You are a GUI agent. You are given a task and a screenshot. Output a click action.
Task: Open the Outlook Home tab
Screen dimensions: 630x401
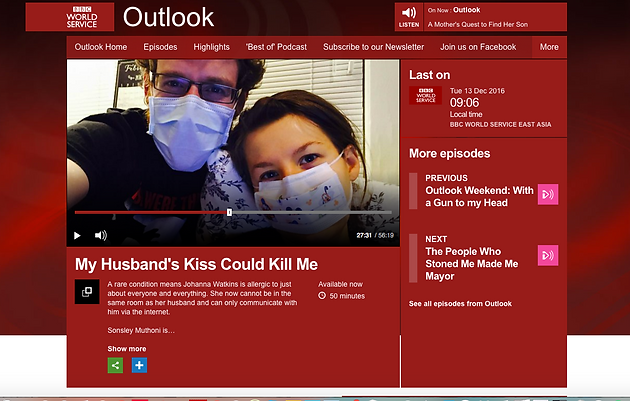click(x=101, y=47)
